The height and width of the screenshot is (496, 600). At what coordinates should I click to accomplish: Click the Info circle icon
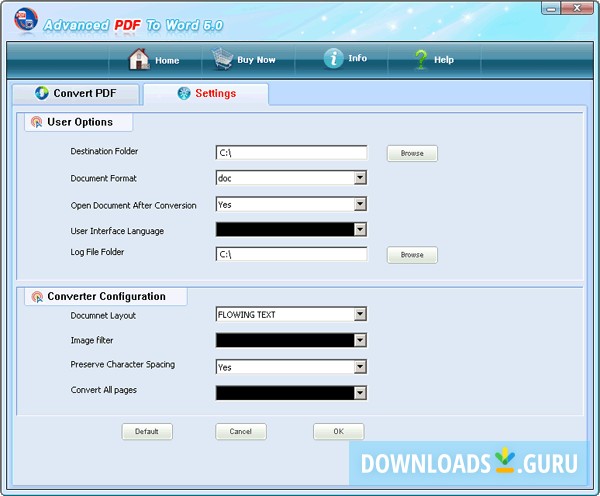click(x=333, y=59)
